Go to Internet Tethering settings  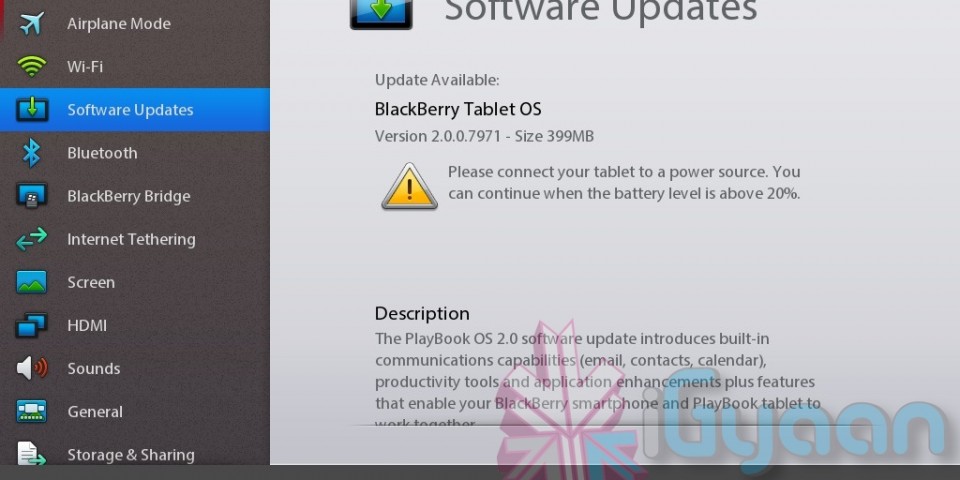click(x=135, y=239)
